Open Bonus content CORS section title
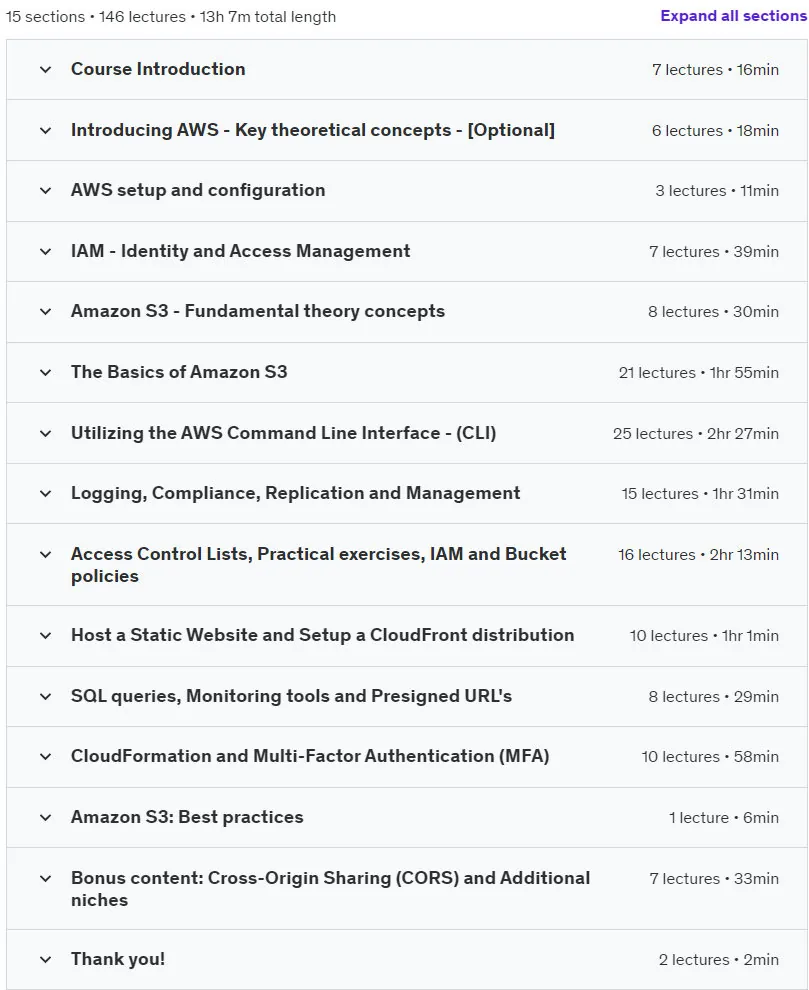 330,888
